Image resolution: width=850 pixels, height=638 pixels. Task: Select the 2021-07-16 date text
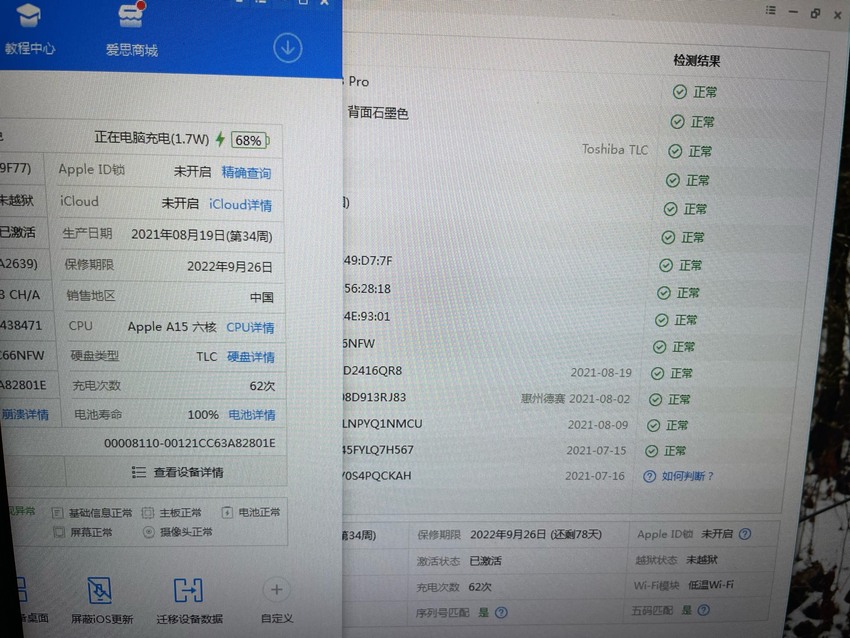595,476
